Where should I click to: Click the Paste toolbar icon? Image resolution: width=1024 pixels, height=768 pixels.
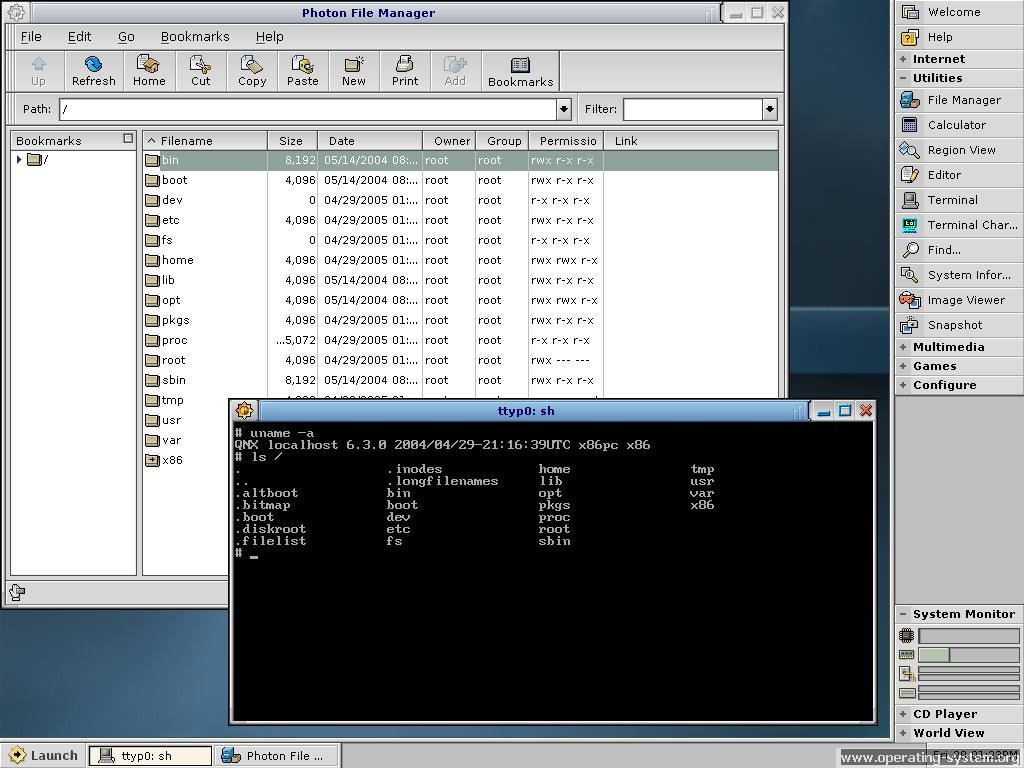tap(302, 71)
